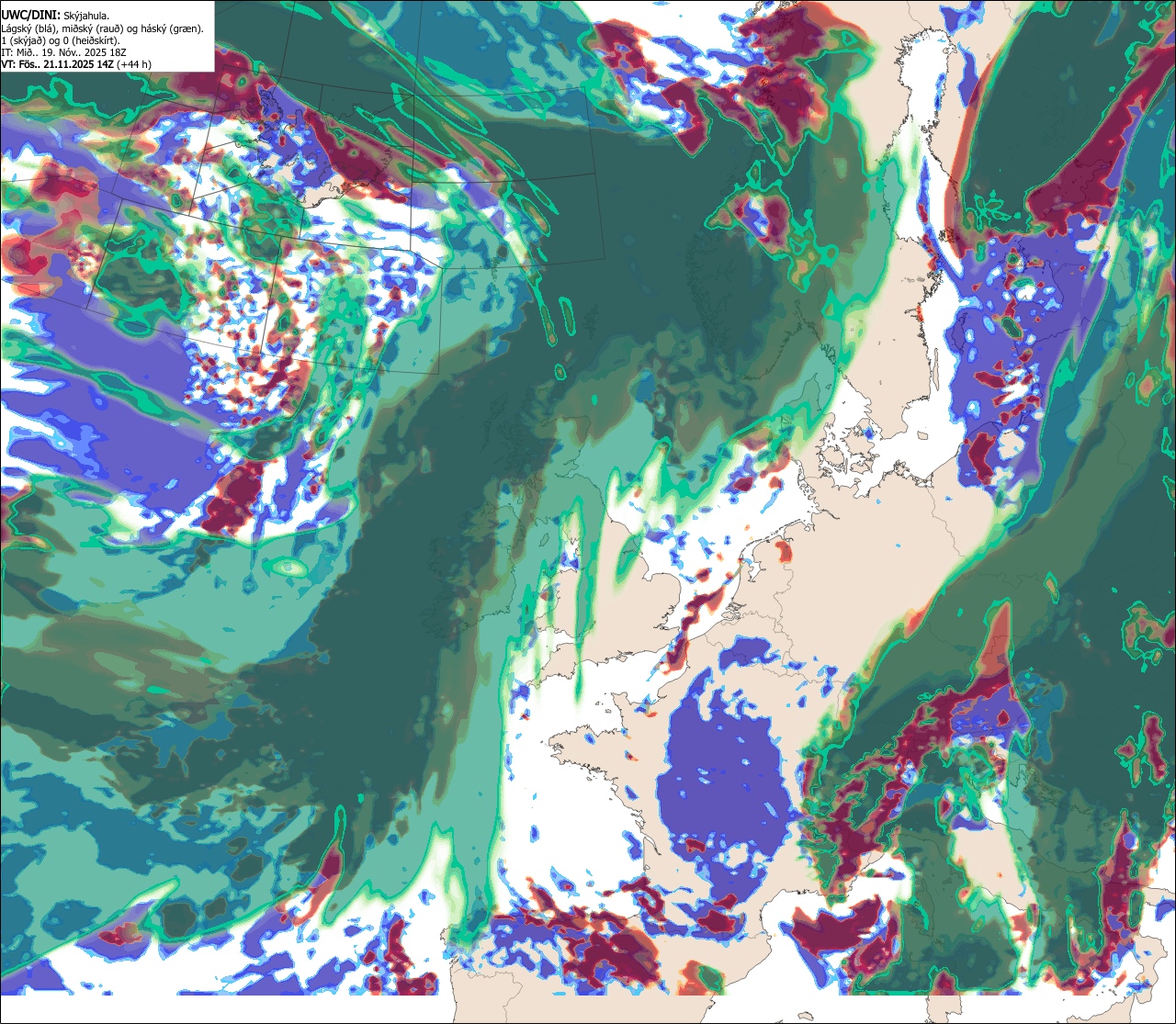The image size is (1176, 1024).
Task: Click the "Lágský (blá), miðský (rauð) og háský (græn)." line
Action: [x=103, y=28]
